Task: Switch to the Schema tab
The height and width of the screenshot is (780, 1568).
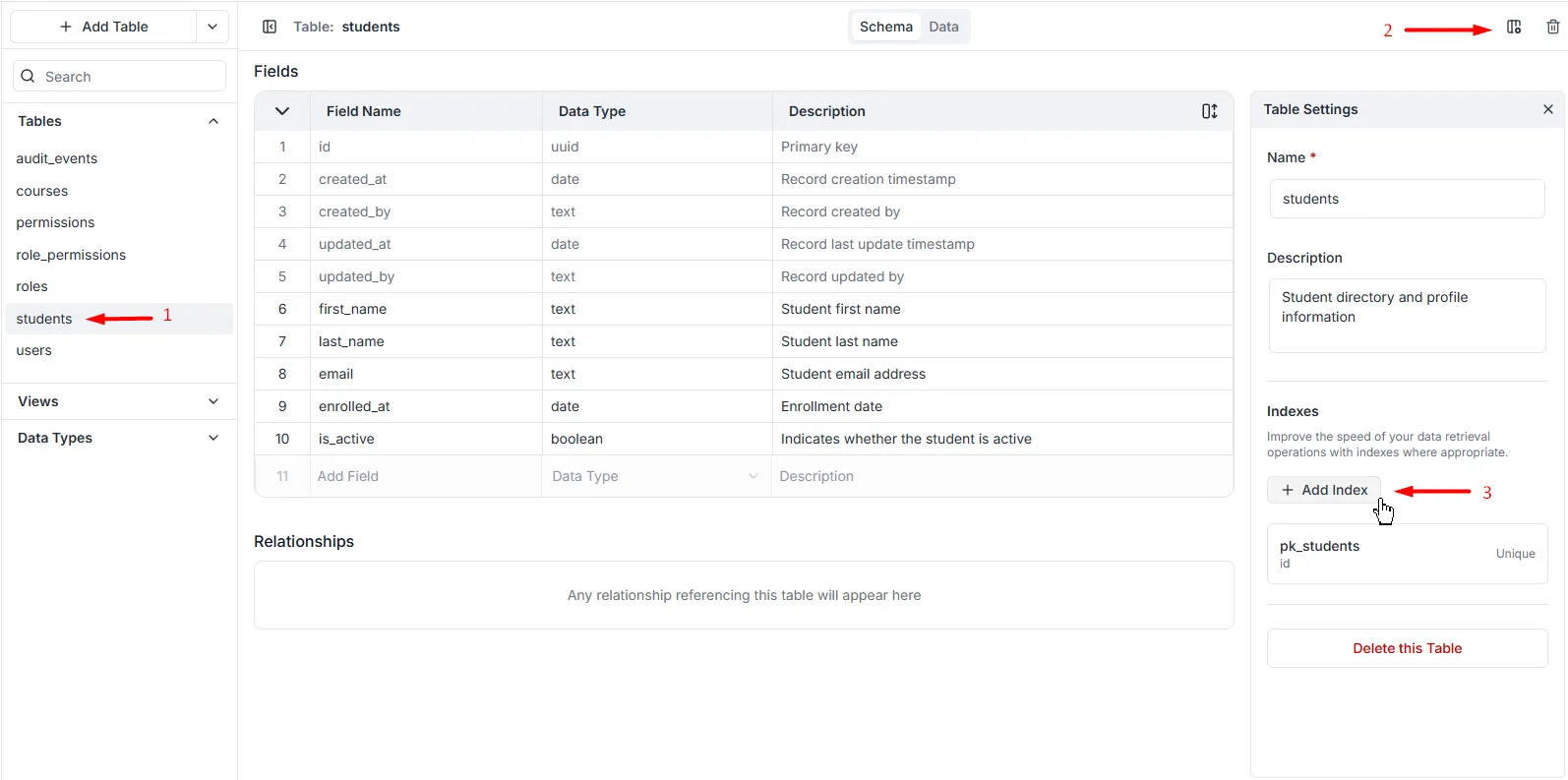Action: [x=885, y=27]
